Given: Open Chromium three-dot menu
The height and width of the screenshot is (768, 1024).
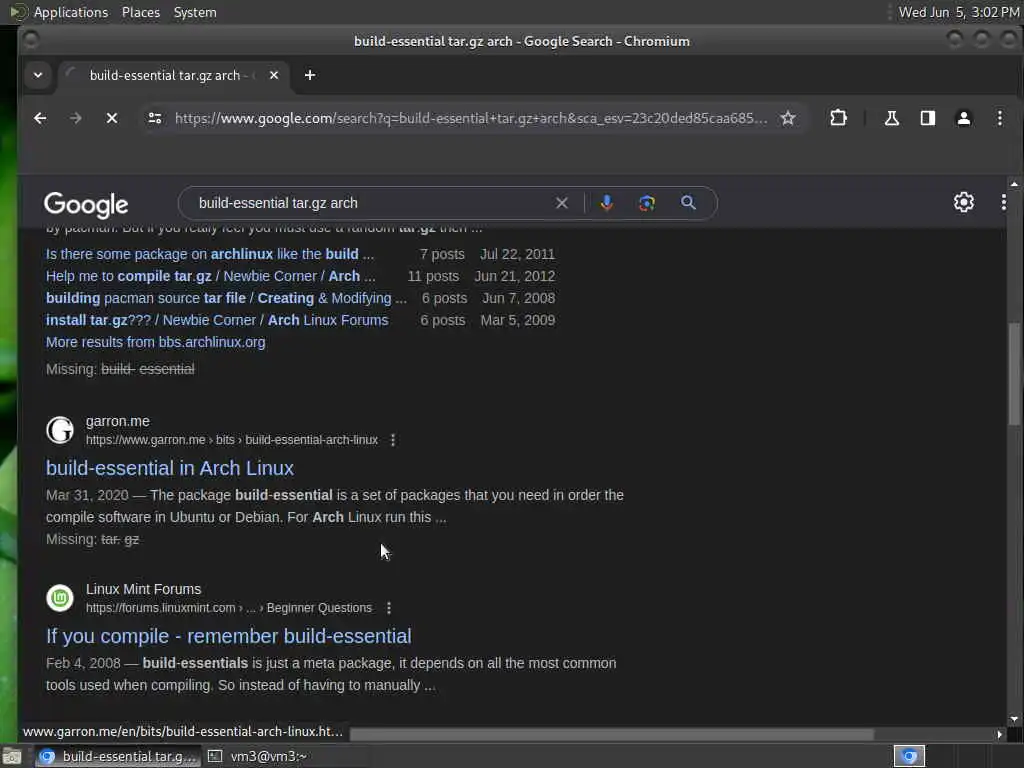Looking at the screenshot, I should point(1000,118).
